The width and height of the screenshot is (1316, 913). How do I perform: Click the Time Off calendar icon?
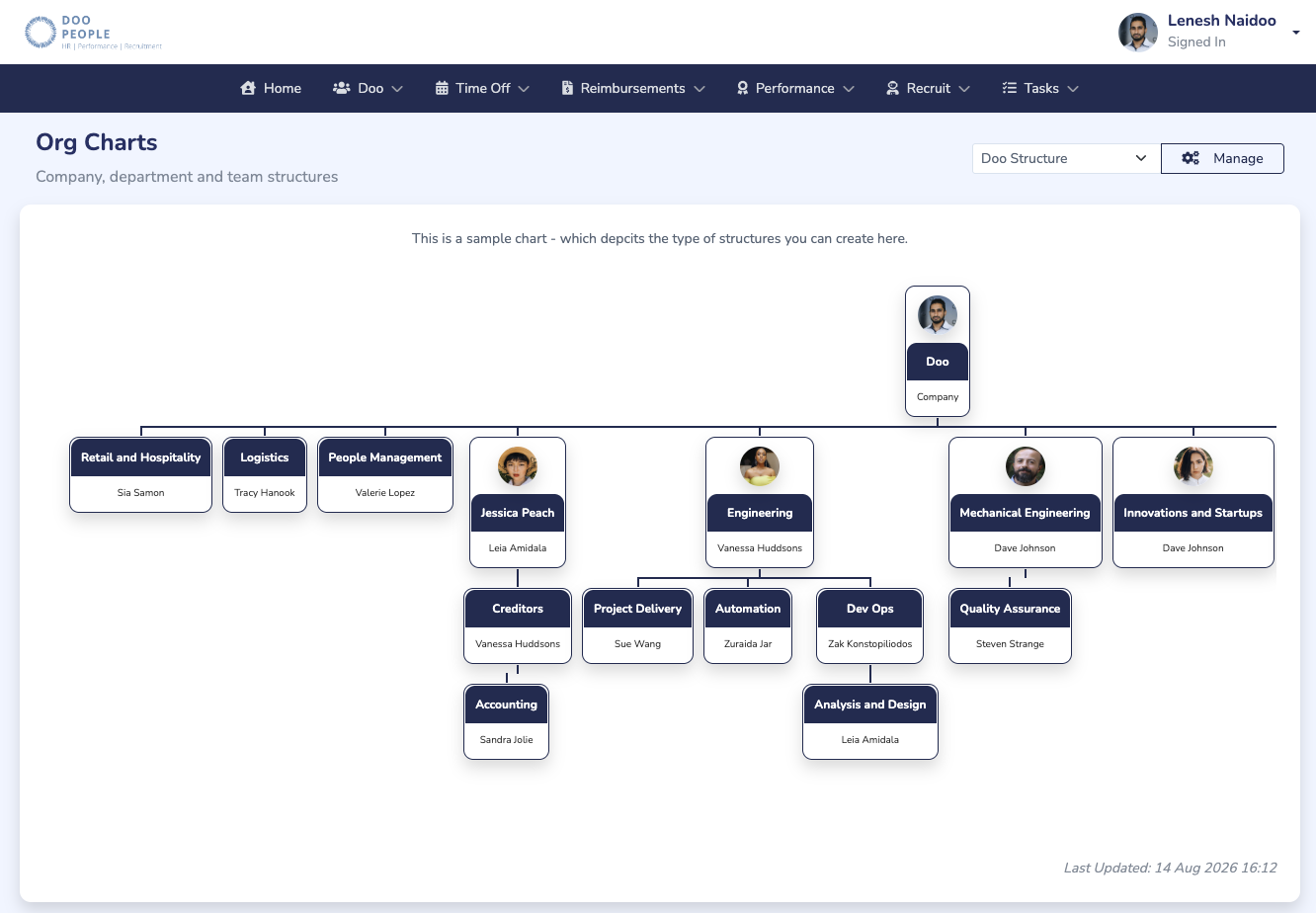pyautogui.click(x=442, y=88)
